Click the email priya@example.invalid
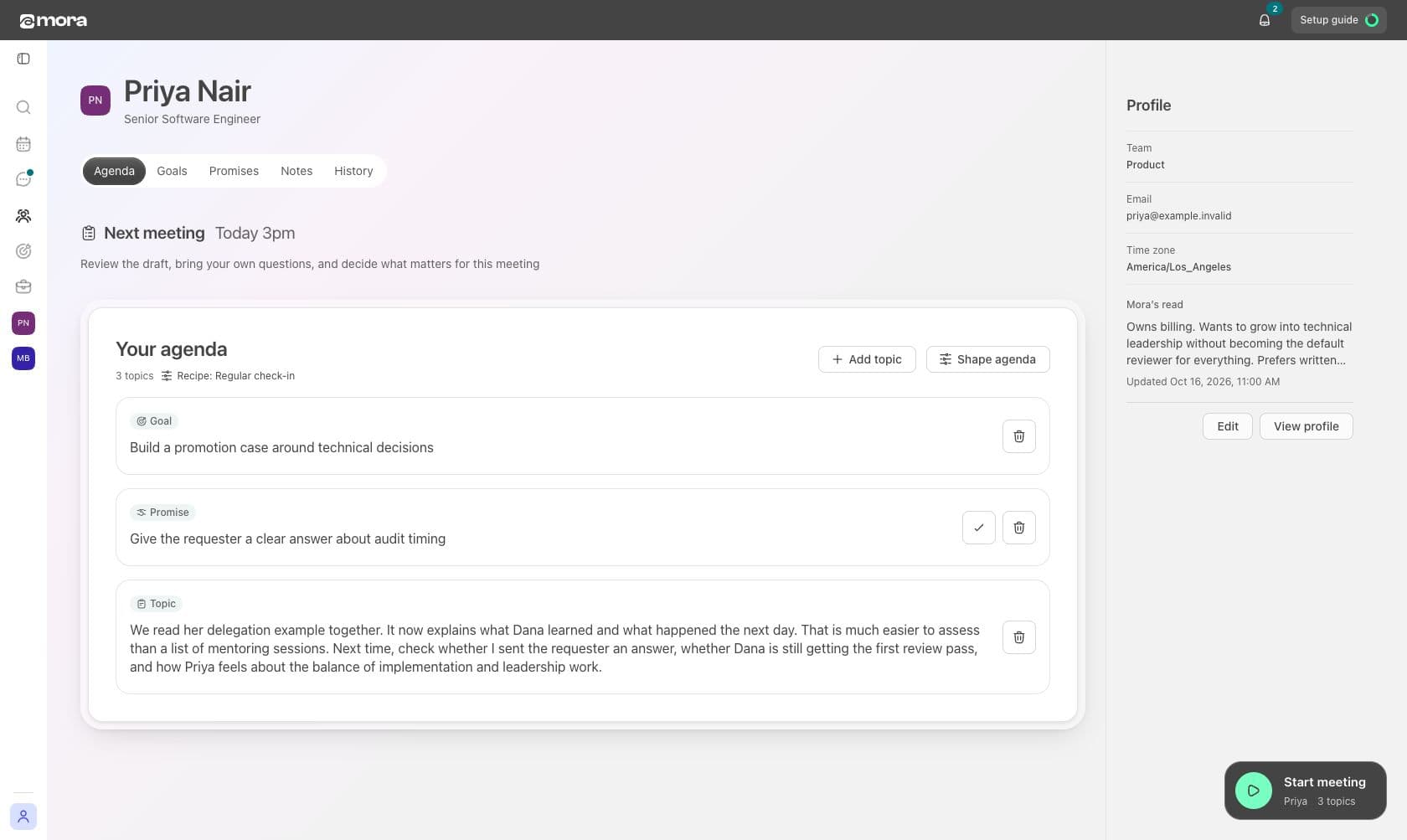 point(1178,216)
